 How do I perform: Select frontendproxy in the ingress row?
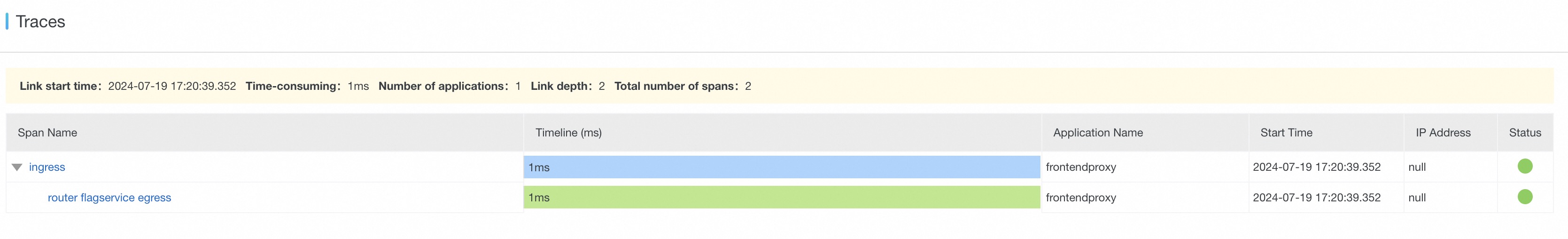point(1080,167)
